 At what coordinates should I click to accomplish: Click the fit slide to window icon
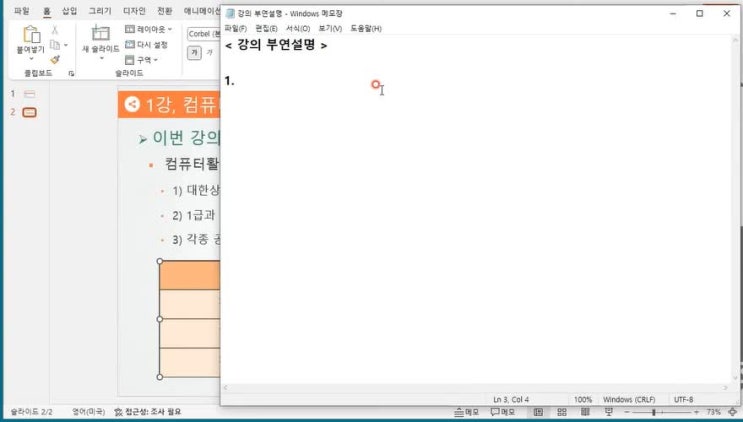735,412
